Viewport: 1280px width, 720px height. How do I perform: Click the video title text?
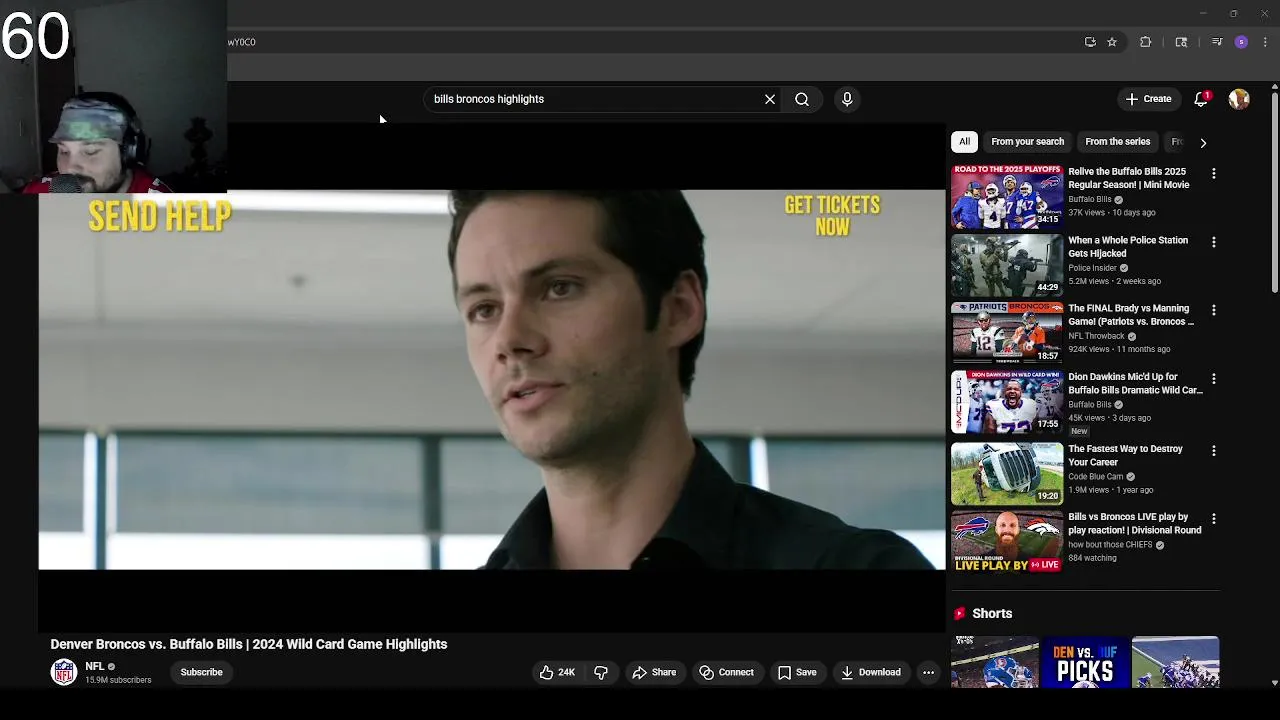[x=249, y=644]
